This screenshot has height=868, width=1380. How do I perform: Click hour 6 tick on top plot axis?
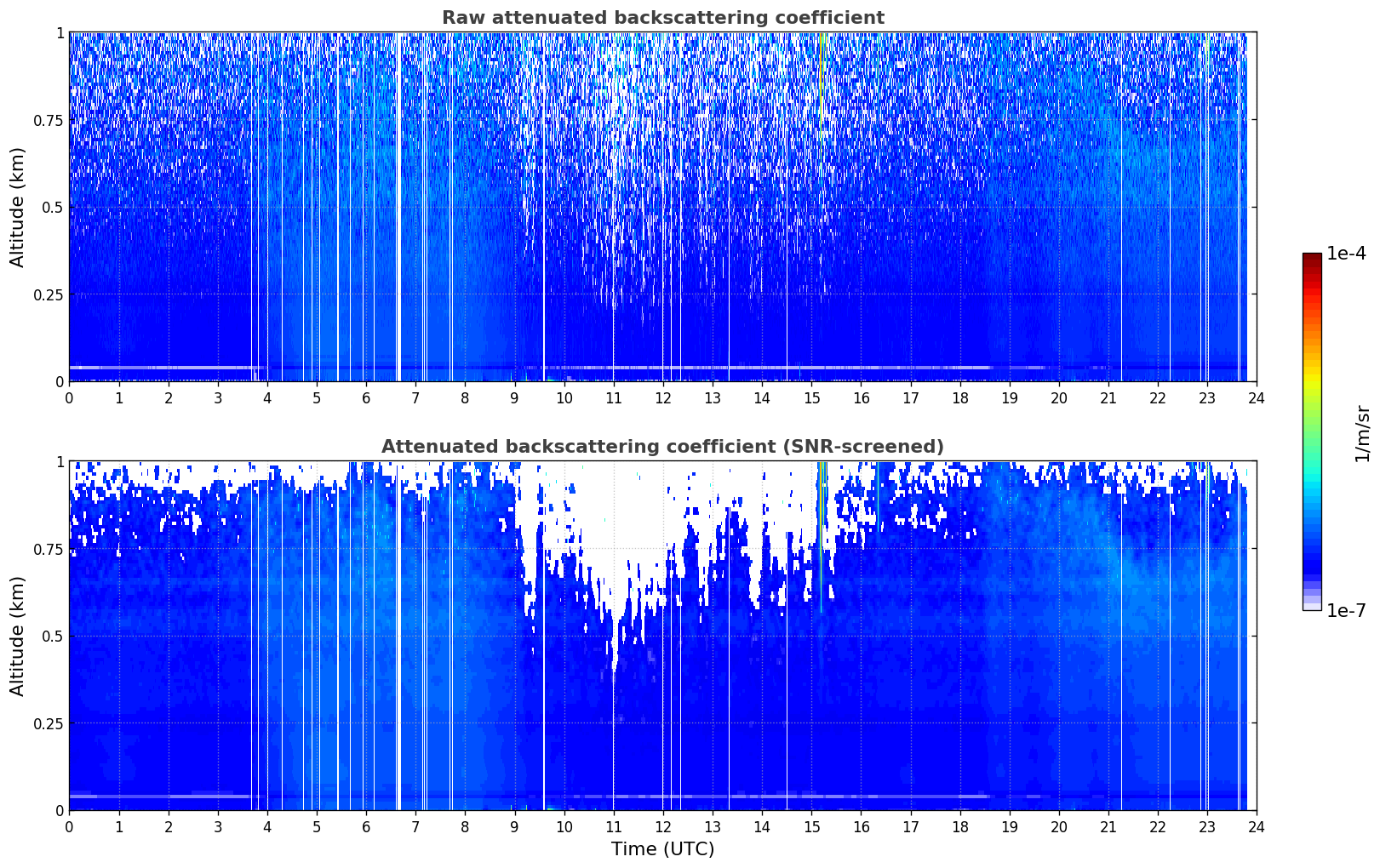(366, 398)
